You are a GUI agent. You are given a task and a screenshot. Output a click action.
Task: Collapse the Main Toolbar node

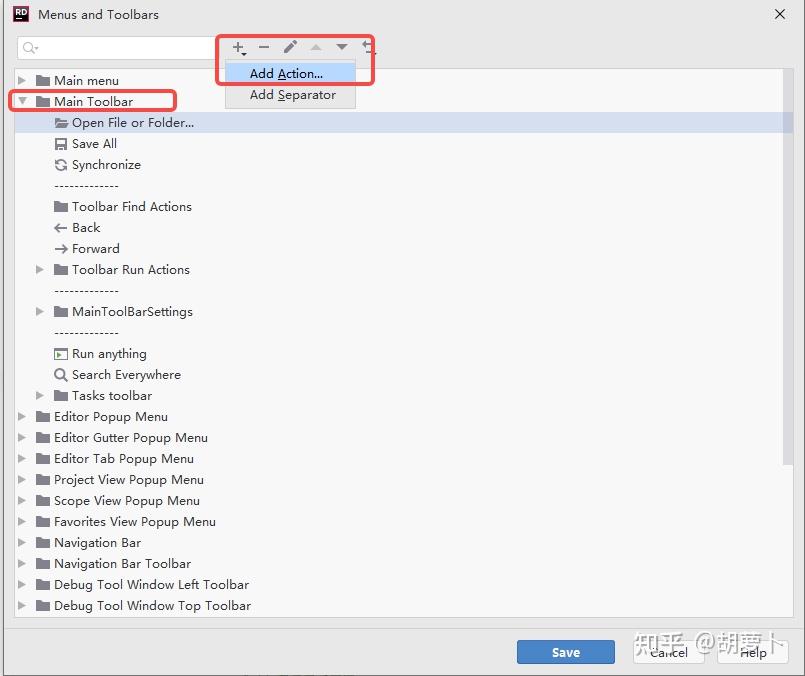coord(22,101)
